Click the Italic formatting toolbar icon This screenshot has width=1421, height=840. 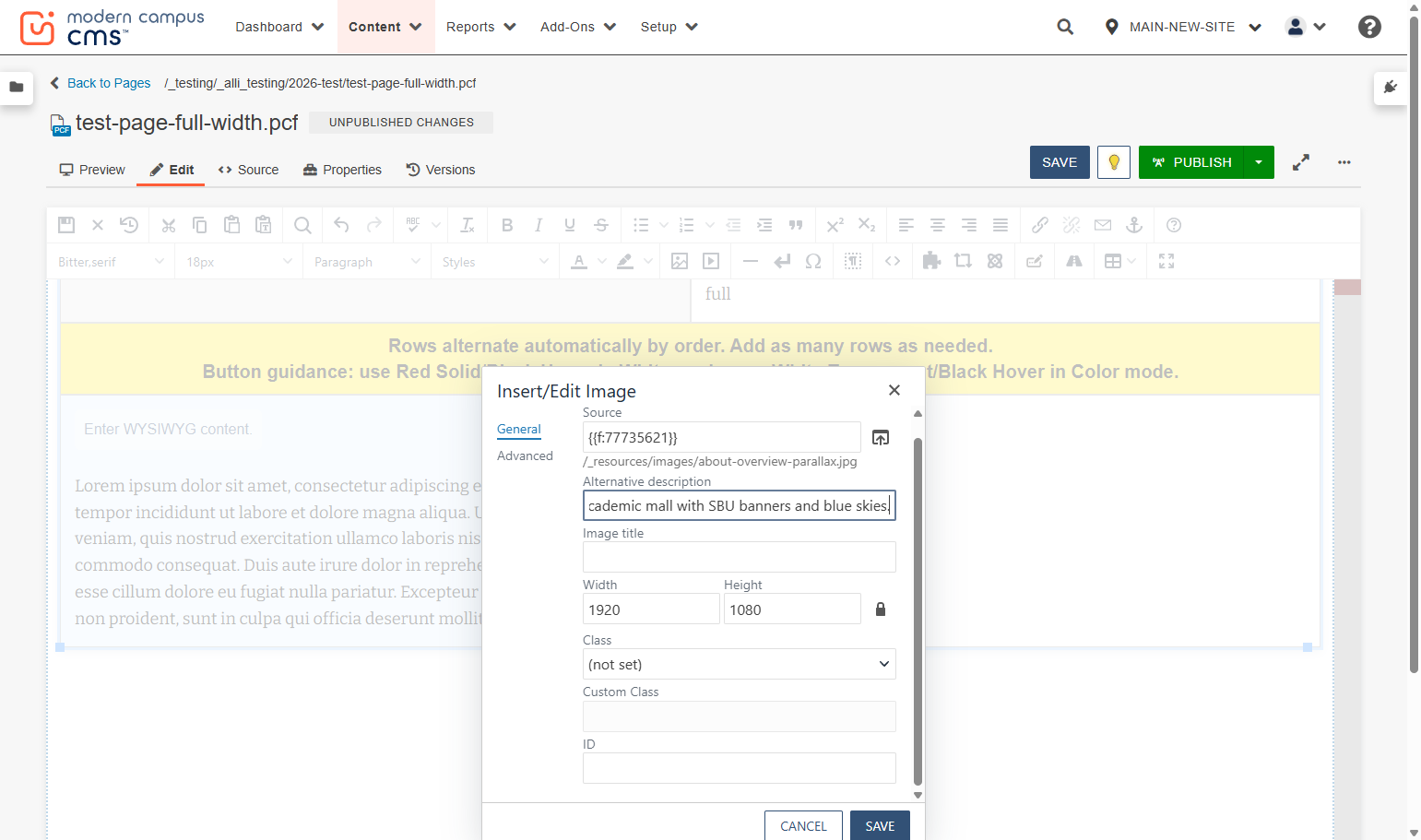click(x=539, y=225)
